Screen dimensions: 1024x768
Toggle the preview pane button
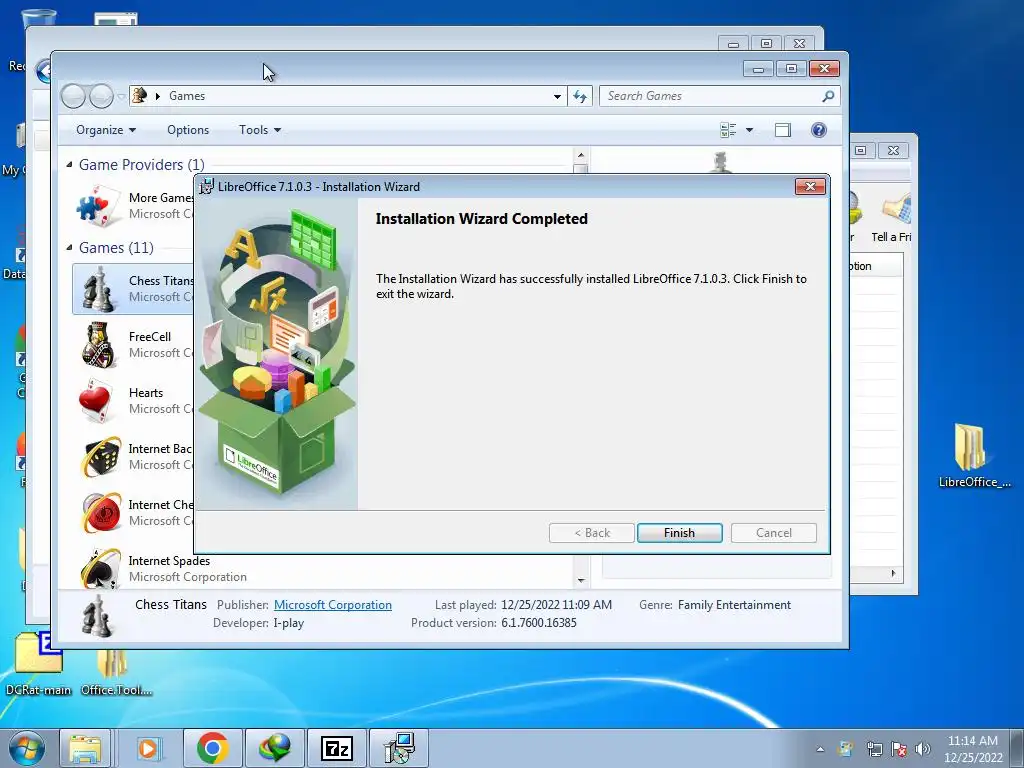(782, 130)
